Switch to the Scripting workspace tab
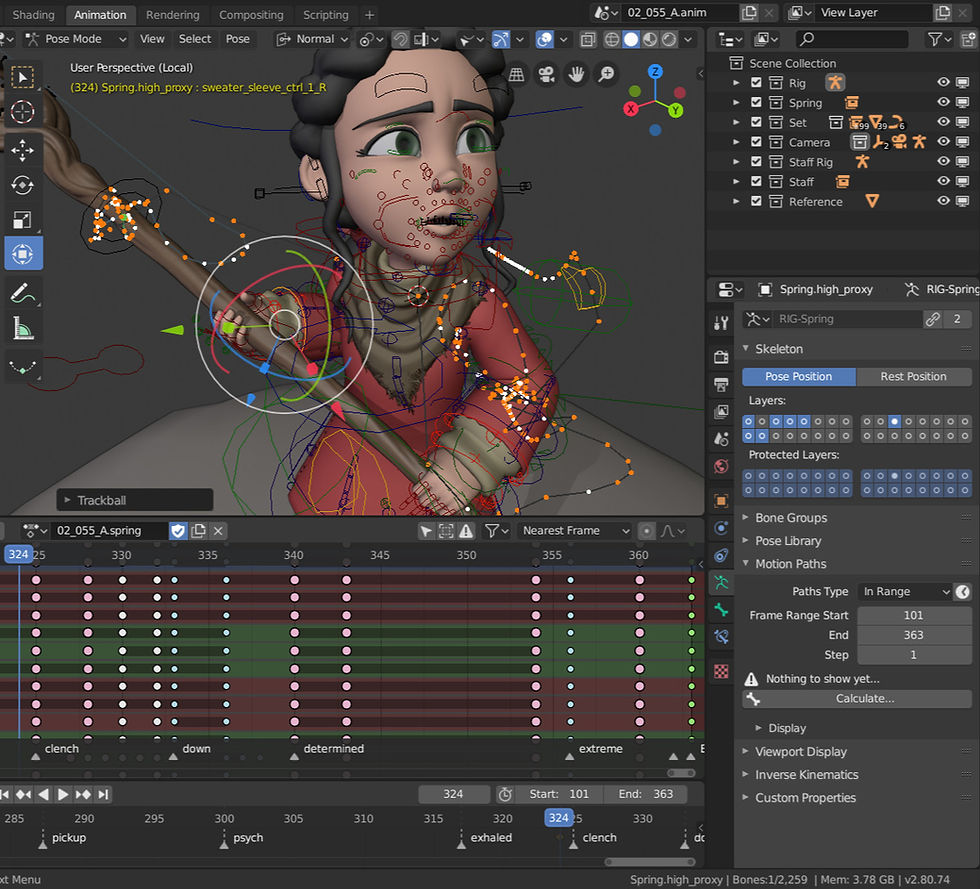This screenshot has width=980, height=889. [x=326, y=14]
